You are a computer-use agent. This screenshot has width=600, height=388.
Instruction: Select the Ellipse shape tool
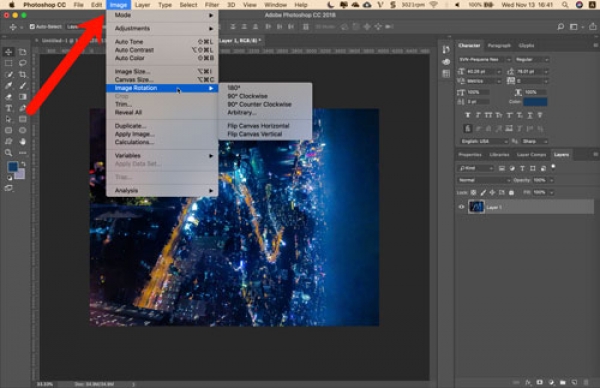coord(23,130)
